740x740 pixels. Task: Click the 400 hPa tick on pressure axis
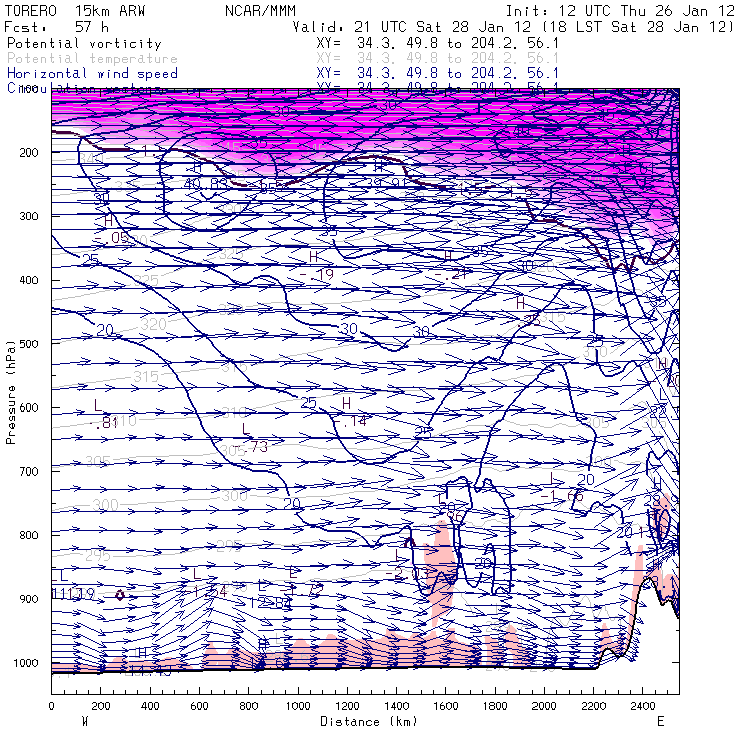[29, 280]
